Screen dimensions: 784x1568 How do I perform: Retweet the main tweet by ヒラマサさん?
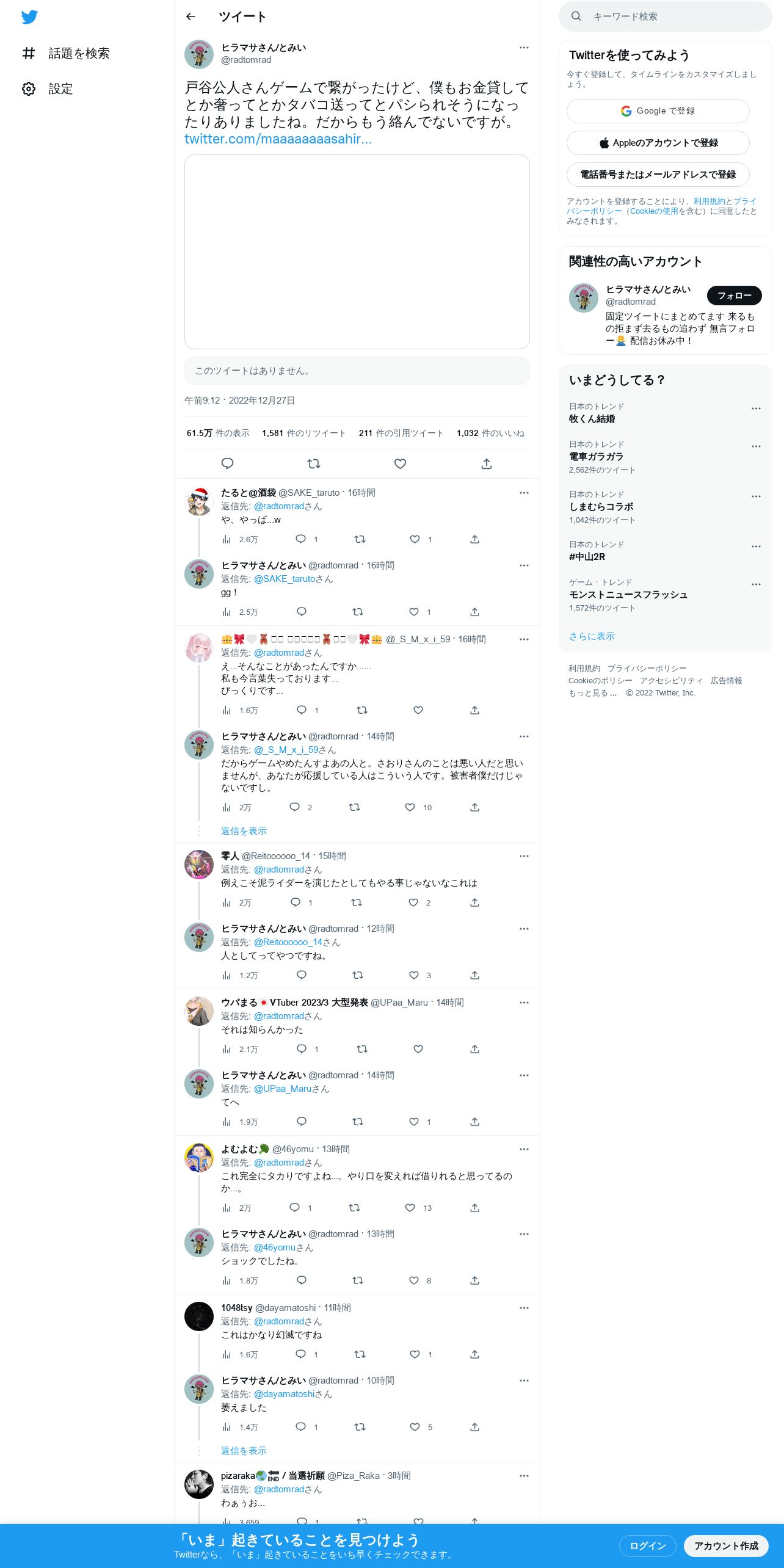coord(314,463)
